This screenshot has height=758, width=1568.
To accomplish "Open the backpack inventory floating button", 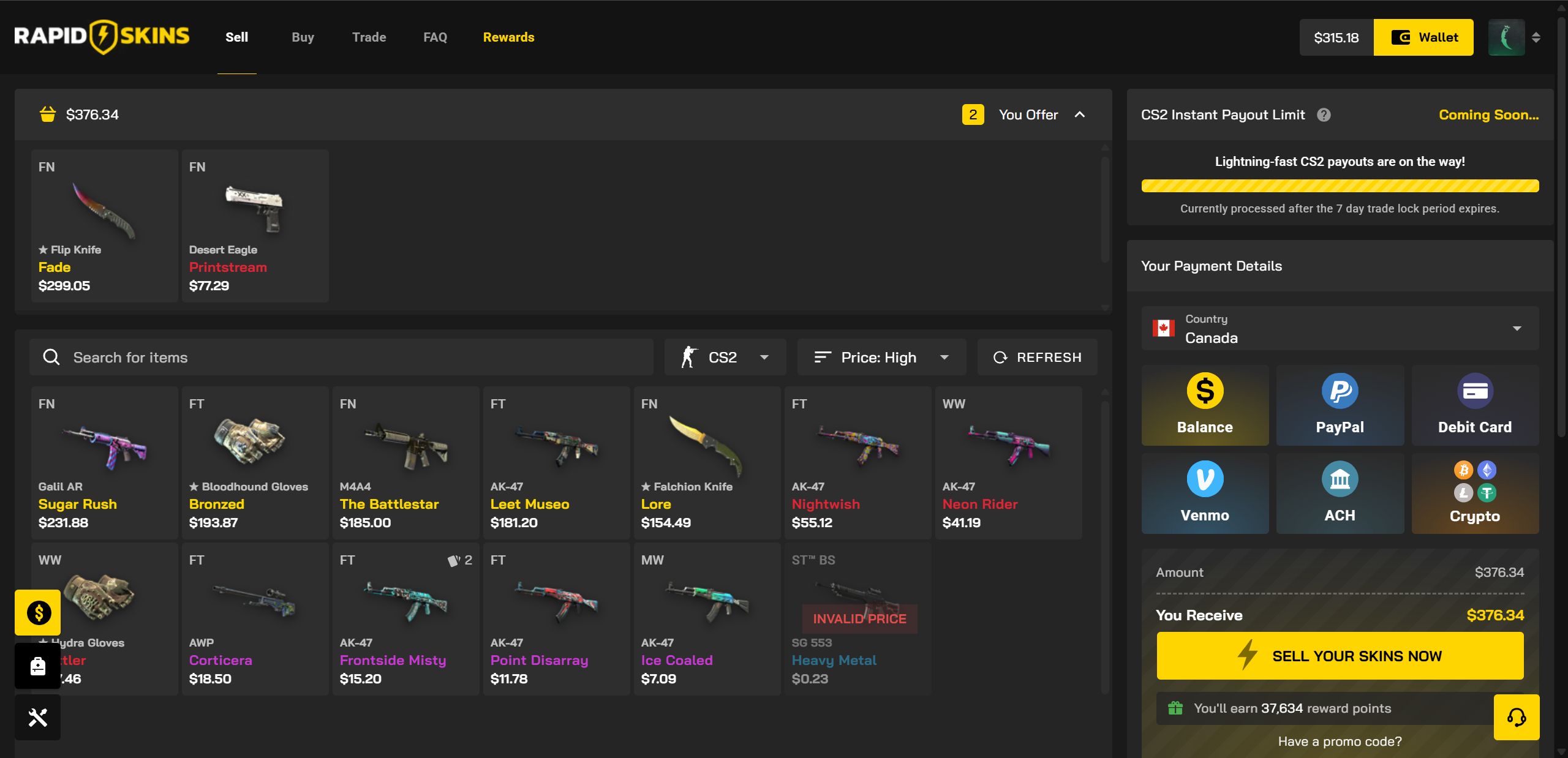I will pyautogui.click(x=38, y=666).
